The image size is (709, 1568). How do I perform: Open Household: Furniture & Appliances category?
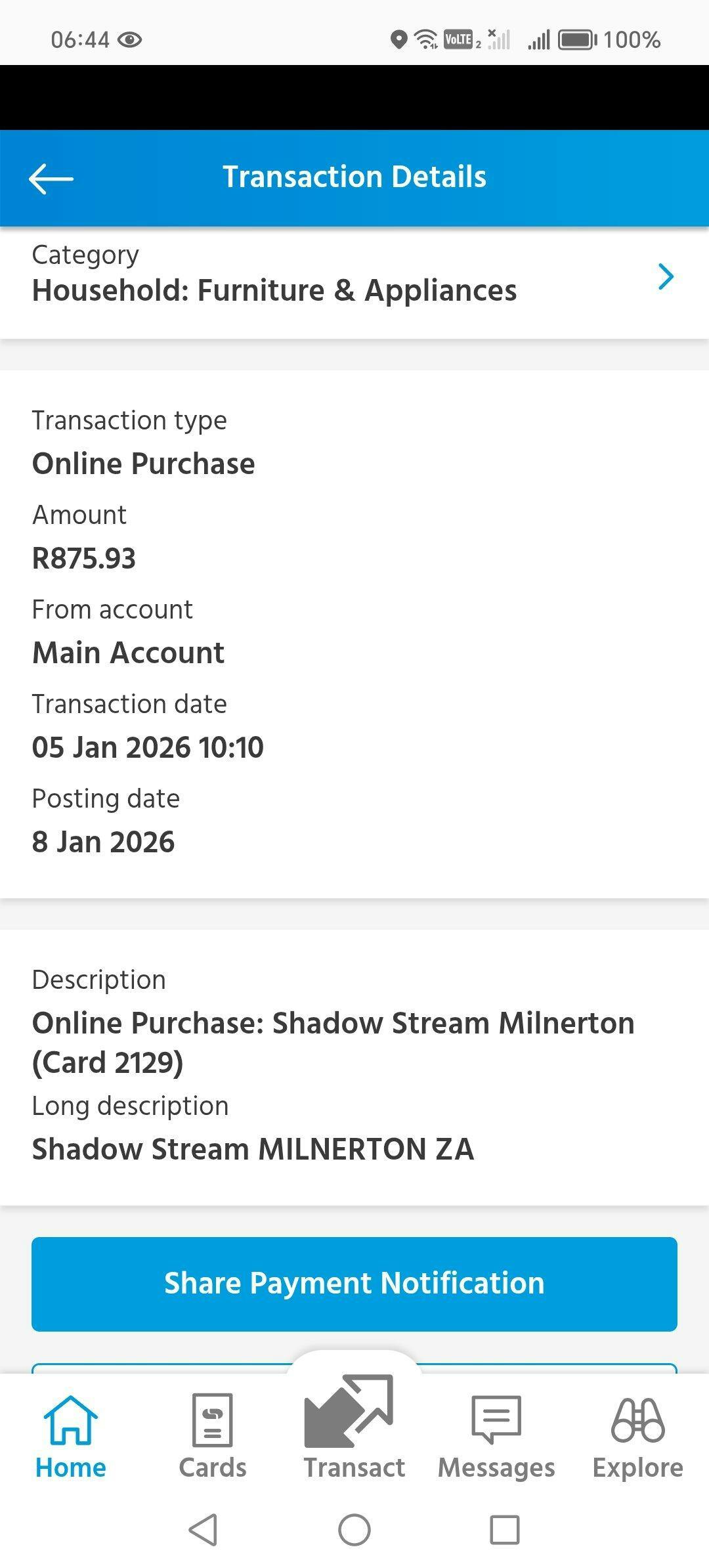tap(274, 290)
